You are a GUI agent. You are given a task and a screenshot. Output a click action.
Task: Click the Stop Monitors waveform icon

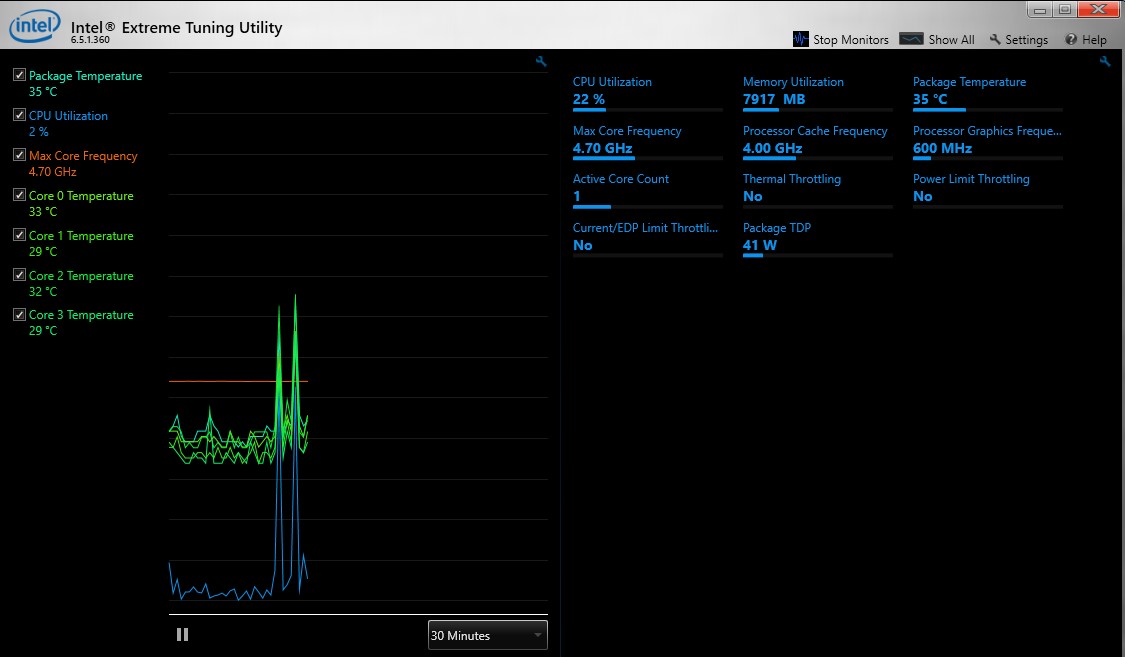tap(801, 39)
